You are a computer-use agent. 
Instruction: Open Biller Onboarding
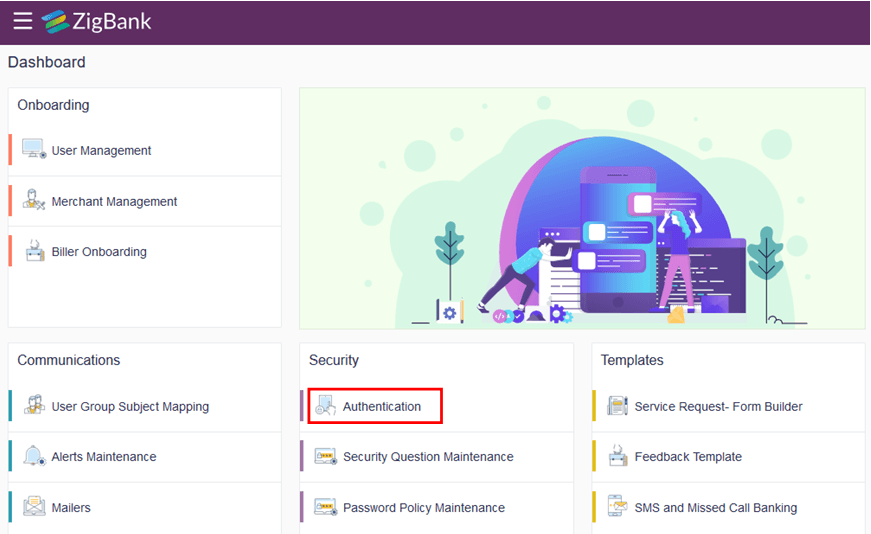(99, 252)
